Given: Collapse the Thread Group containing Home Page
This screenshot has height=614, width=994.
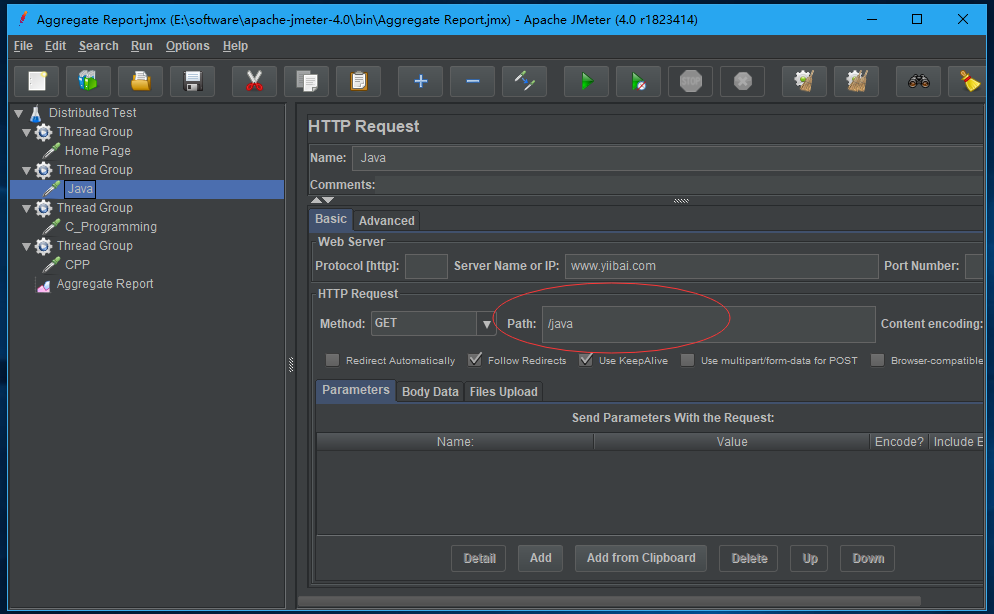Looking at the screenshot, I should pyautogui.click(x=27, y=132).
